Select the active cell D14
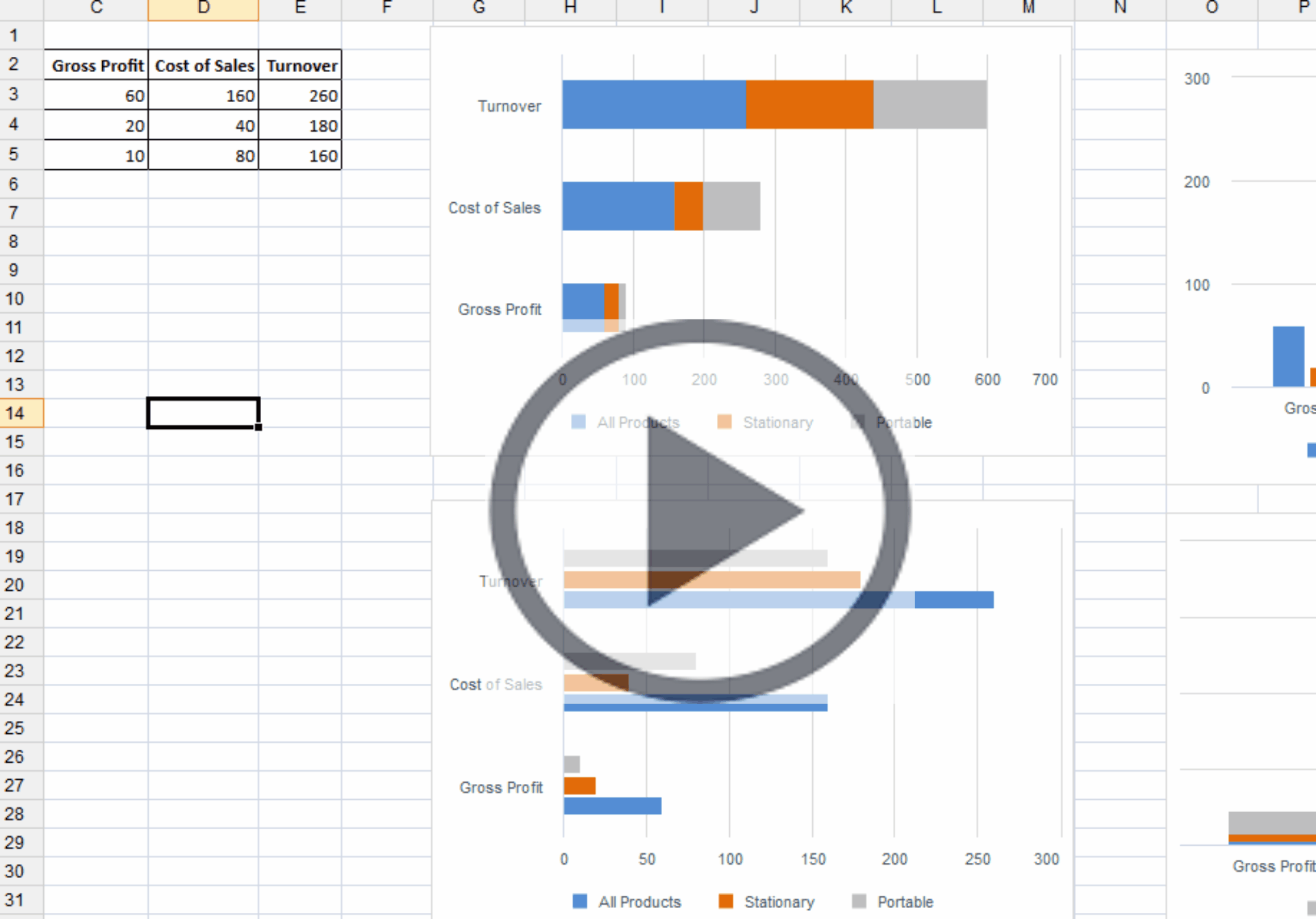The width and height of the screenshot is (1316, 919). (204, 413)
